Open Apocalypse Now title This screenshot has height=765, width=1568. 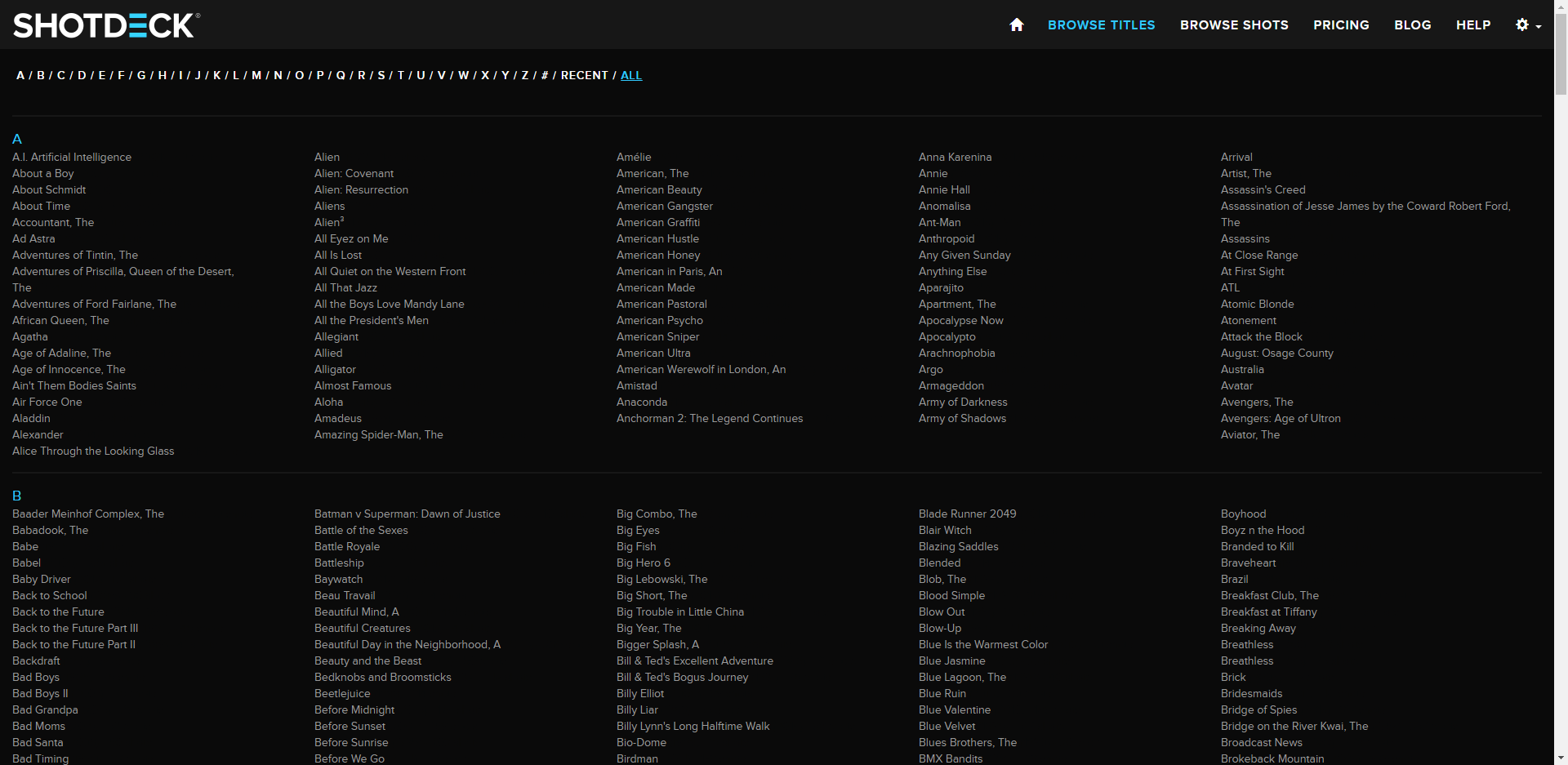click(961, 320)
